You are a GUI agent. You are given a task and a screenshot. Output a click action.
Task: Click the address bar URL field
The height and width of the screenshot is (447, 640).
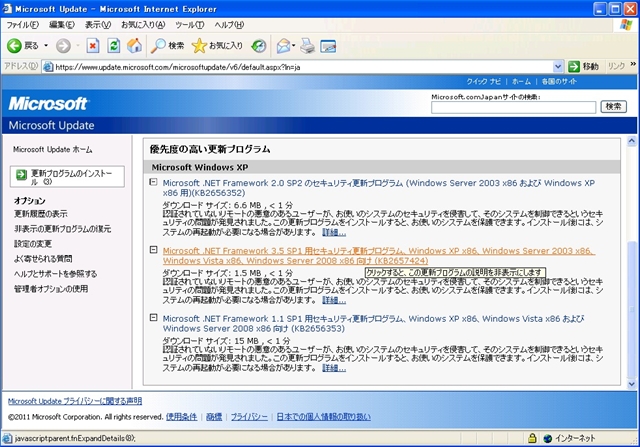[304, 67]
